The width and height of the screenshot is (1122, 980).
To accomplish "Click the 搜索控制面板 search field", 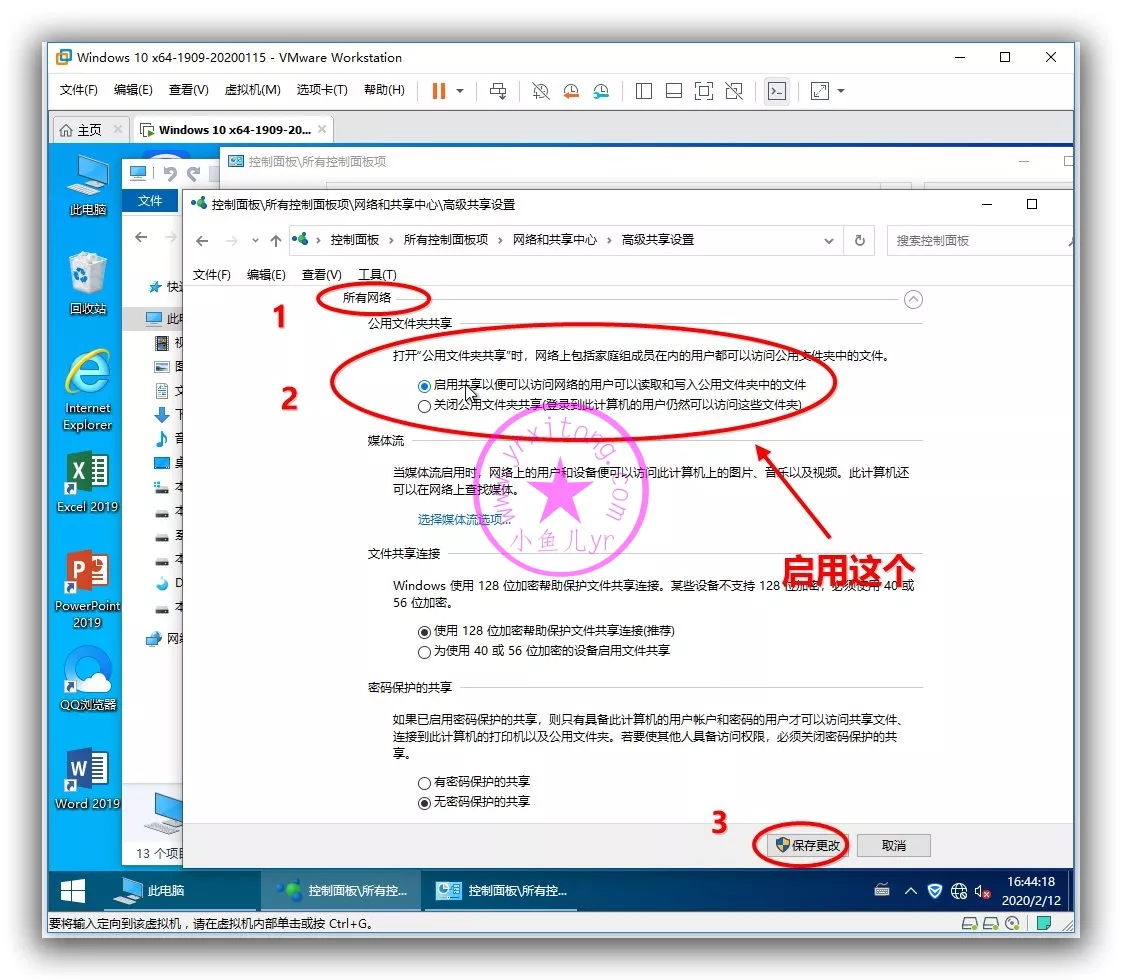I will [x=970, y=240].
